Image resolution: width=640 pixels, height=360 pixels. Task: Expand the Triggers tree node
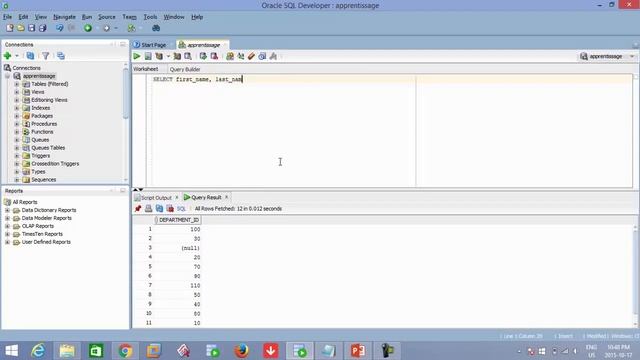click(17, 156)
